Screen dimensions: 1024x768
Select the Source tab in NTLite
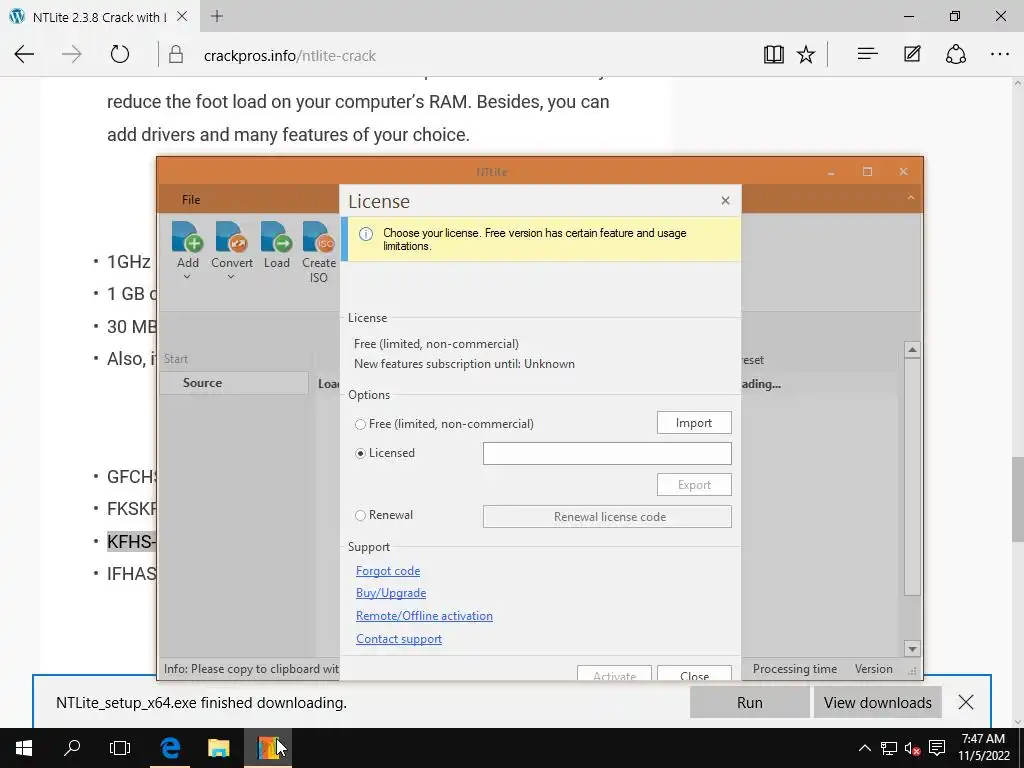(x=234, y=383)
